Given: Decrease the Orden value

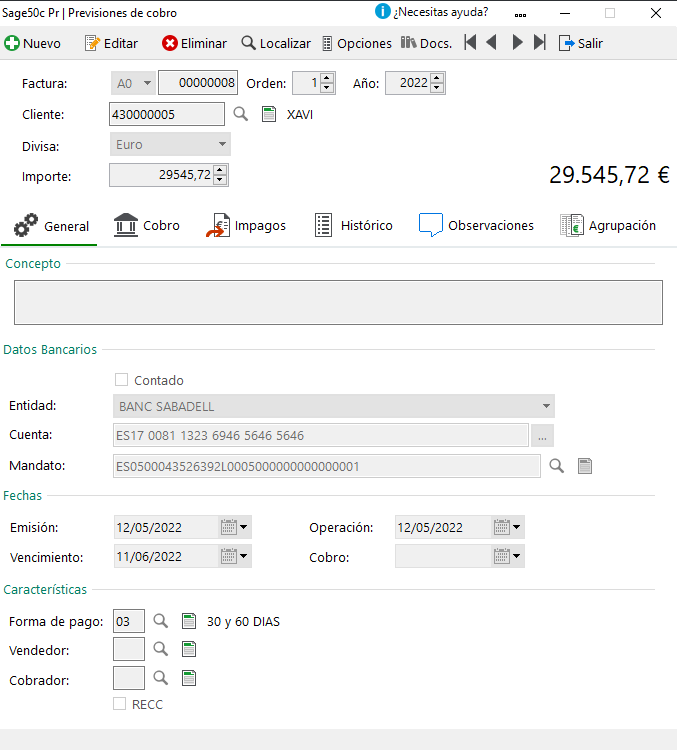Looking at the screenshot, I should pos(327,88).
